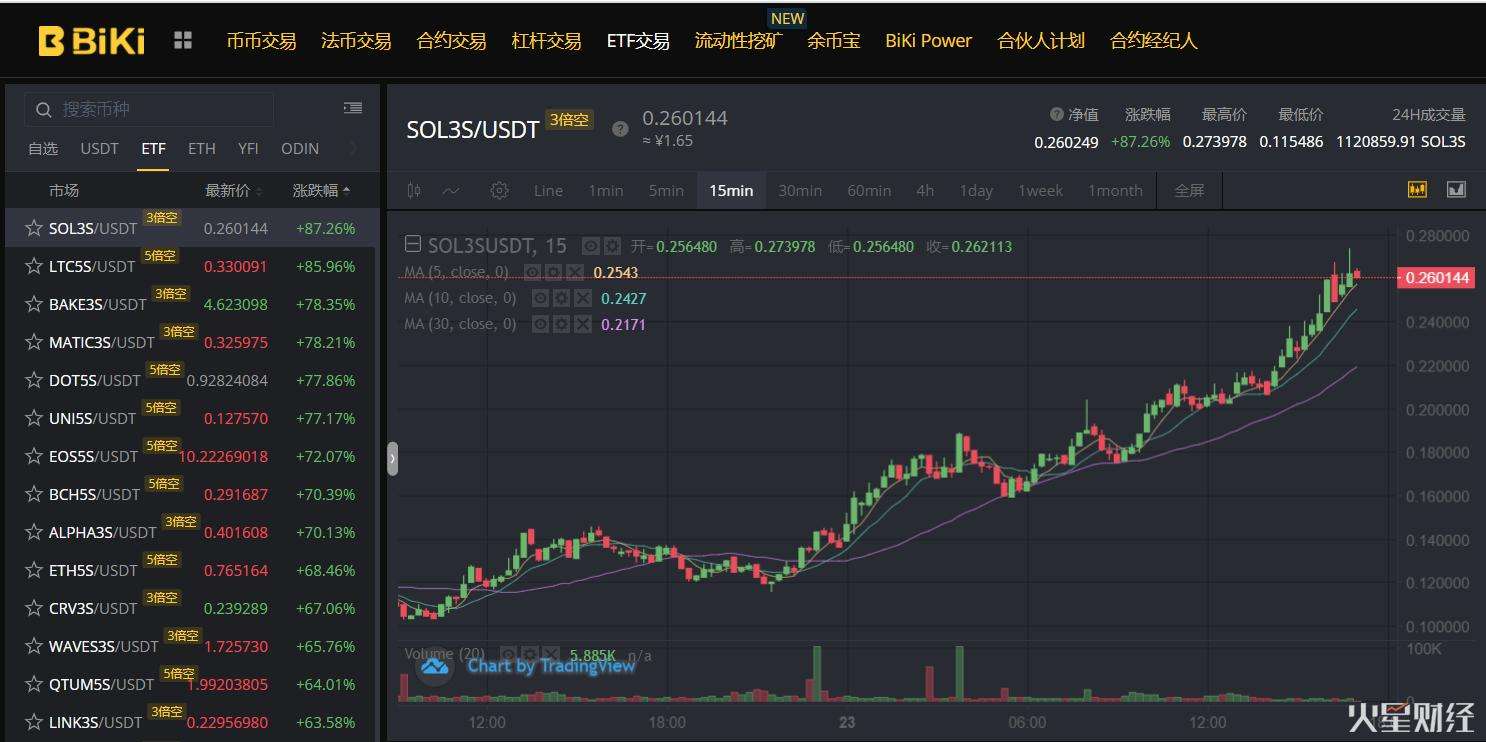Select the YFI market tab
Screen dimensions: 1486x742
(x=248, y=148)
